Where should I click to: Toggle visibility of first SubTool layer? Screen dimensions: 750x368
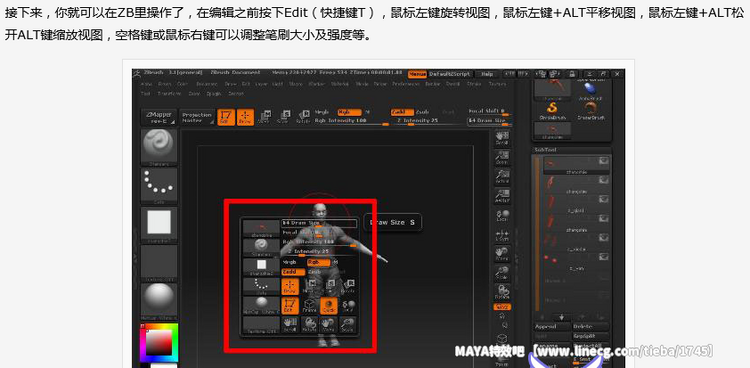[604, 161]
